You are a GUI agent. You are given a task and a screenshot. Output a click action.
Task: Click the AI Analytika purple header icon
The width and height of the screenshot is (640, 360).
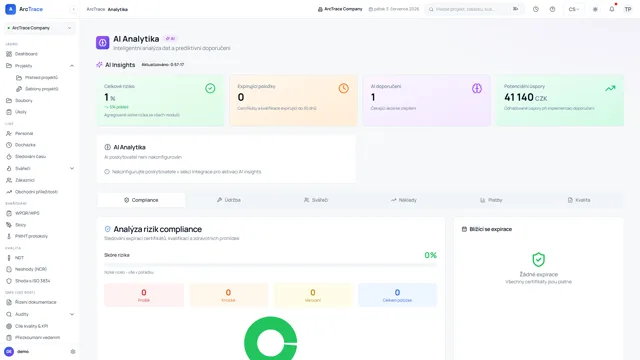(102, 42)
